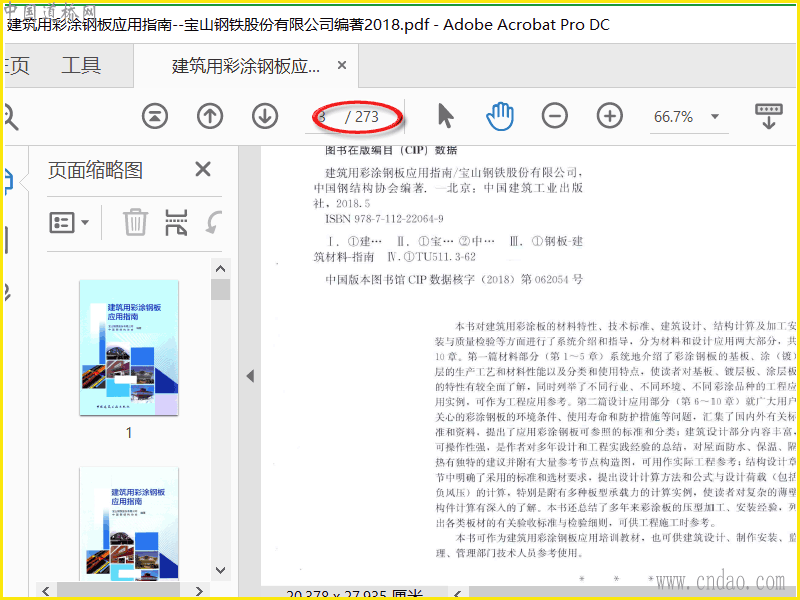Close the page thumbnails panel

203,169
